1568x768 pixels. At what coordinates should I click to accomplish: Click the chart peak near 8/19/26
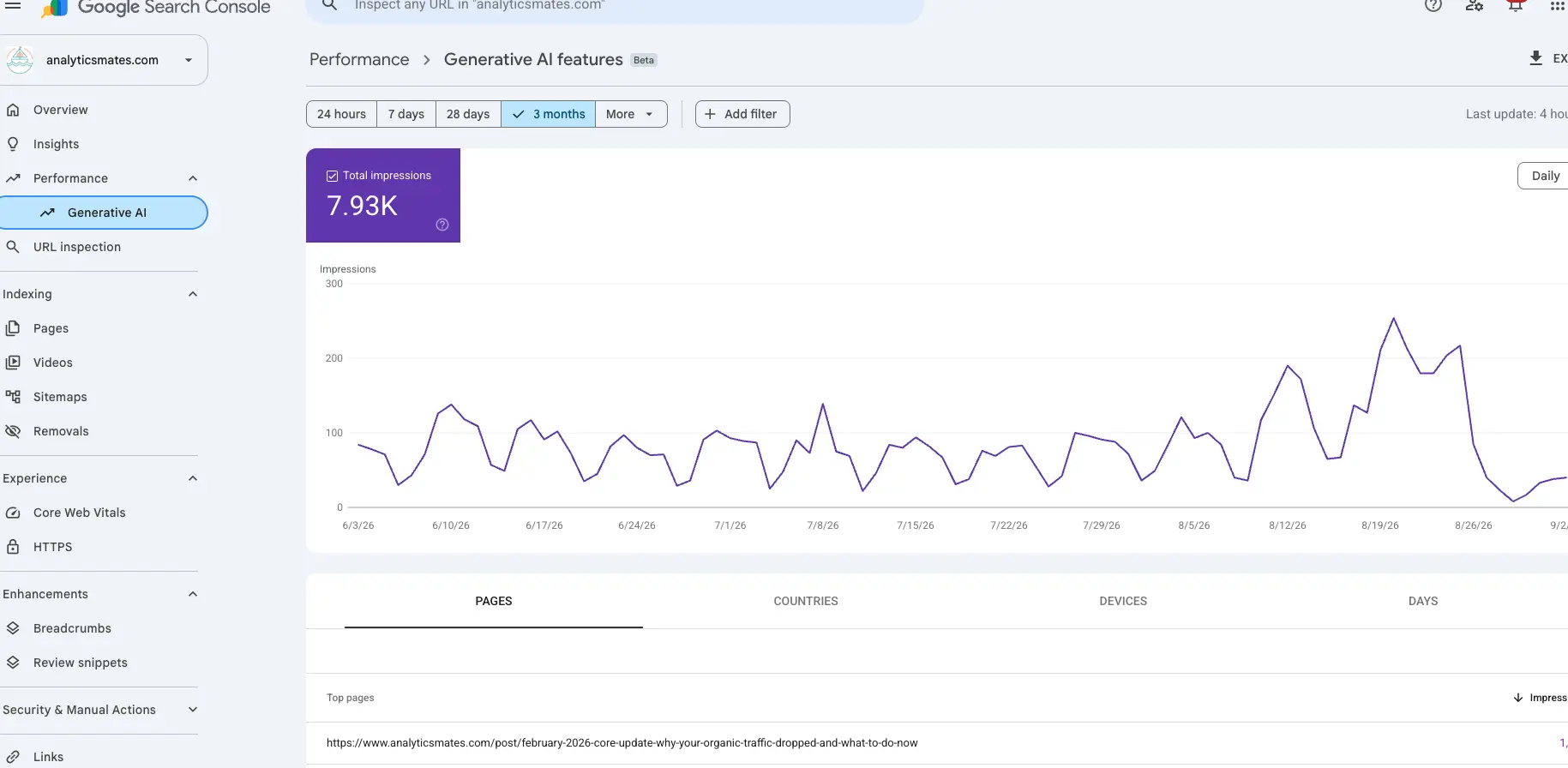[1394, 319]
